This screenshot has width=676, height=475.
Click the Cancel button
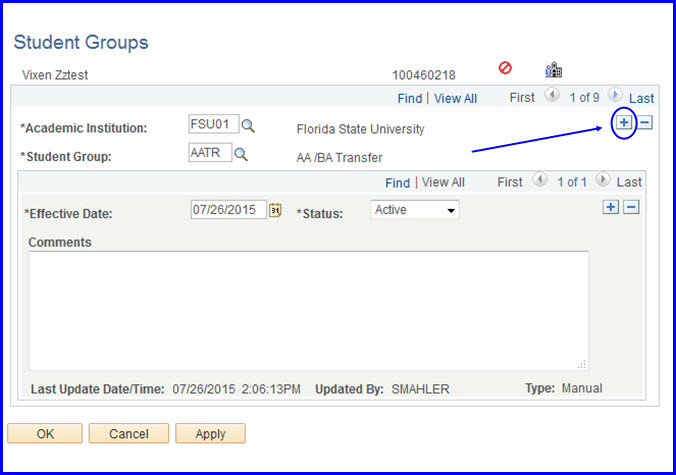pos(129,433)
